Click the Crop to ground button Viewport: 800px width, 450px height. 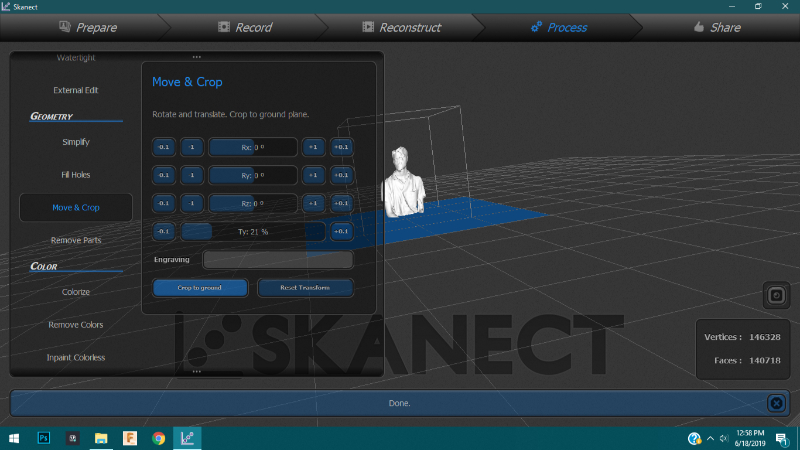(200, 288)
